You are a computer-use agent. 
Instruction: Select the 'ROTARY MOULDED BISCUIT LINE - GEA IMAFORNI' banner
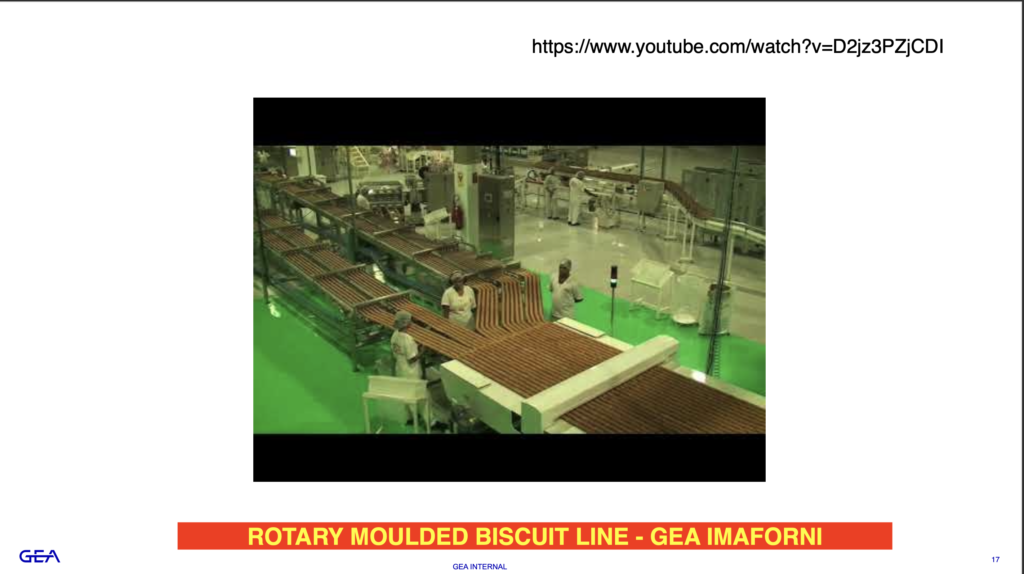534,536
